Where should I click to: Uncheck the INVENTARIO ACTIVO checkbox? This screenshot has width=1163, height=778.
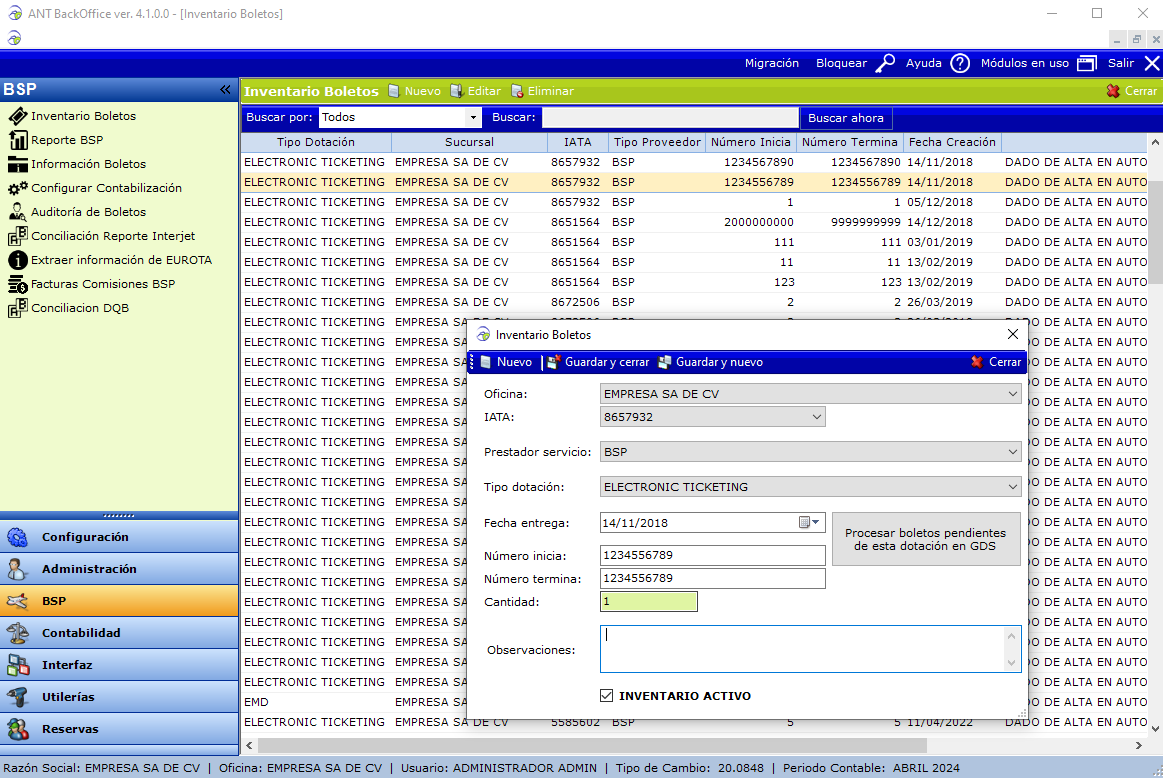click(606, 696)
